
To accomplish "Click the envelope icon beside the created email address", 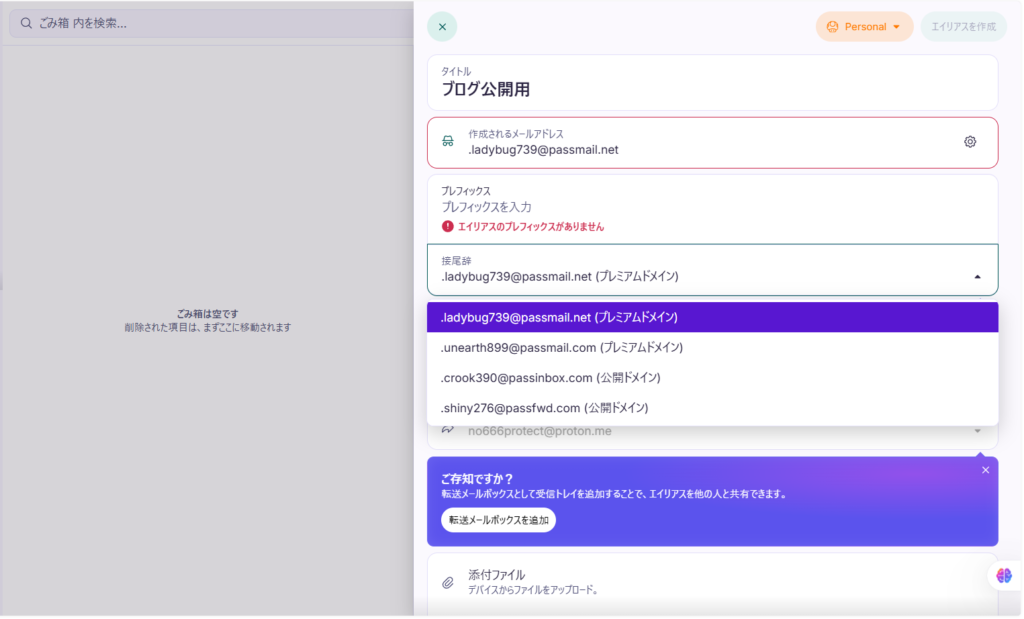I will pyautogui.click(x=446, y=141).
